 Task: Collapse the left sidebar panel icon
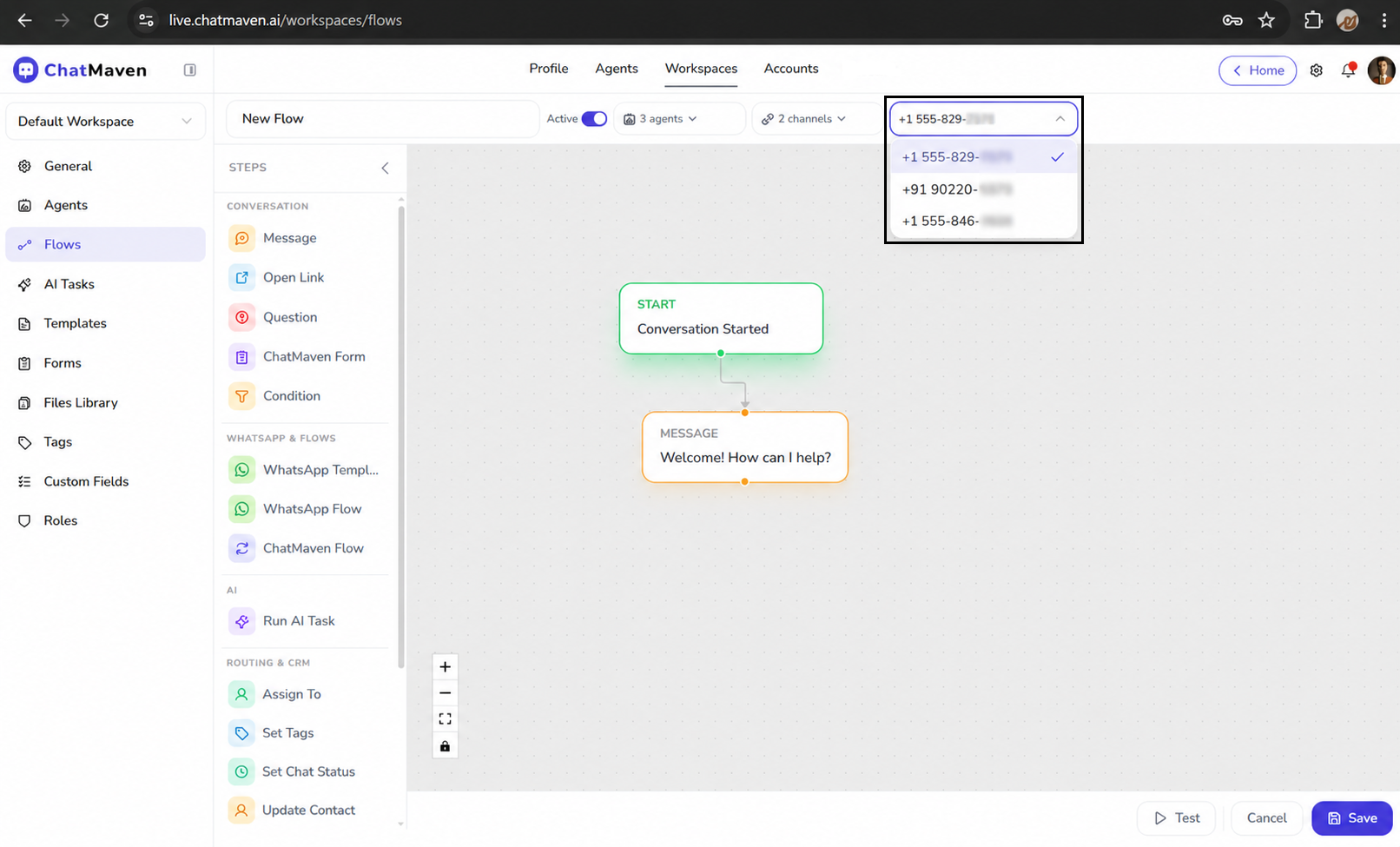(190, 69)
